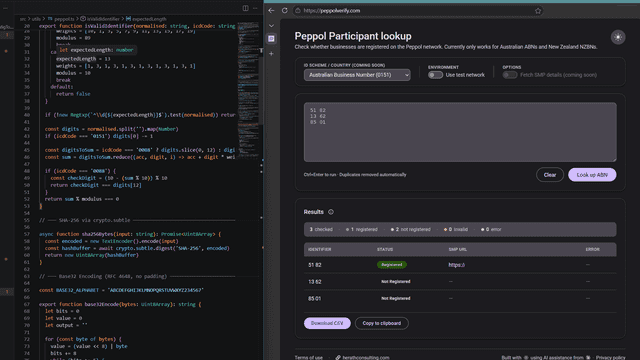Click code line 65 BASE32_ALPHABET constant
The image size is (640, 360).
coord(121,290)
